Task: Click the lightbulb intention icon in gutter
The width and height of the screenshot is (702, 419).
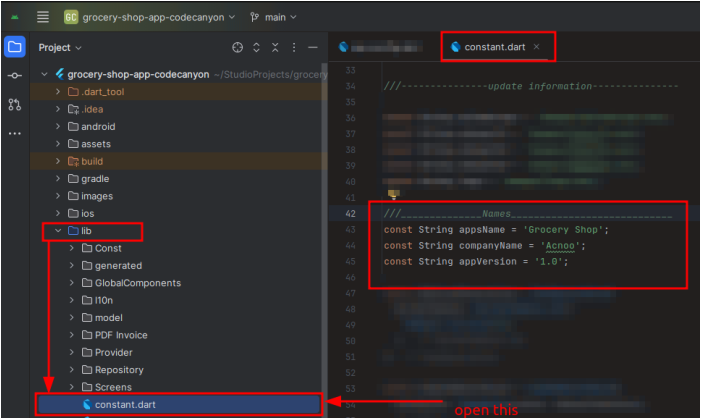Action: (393, 196)
